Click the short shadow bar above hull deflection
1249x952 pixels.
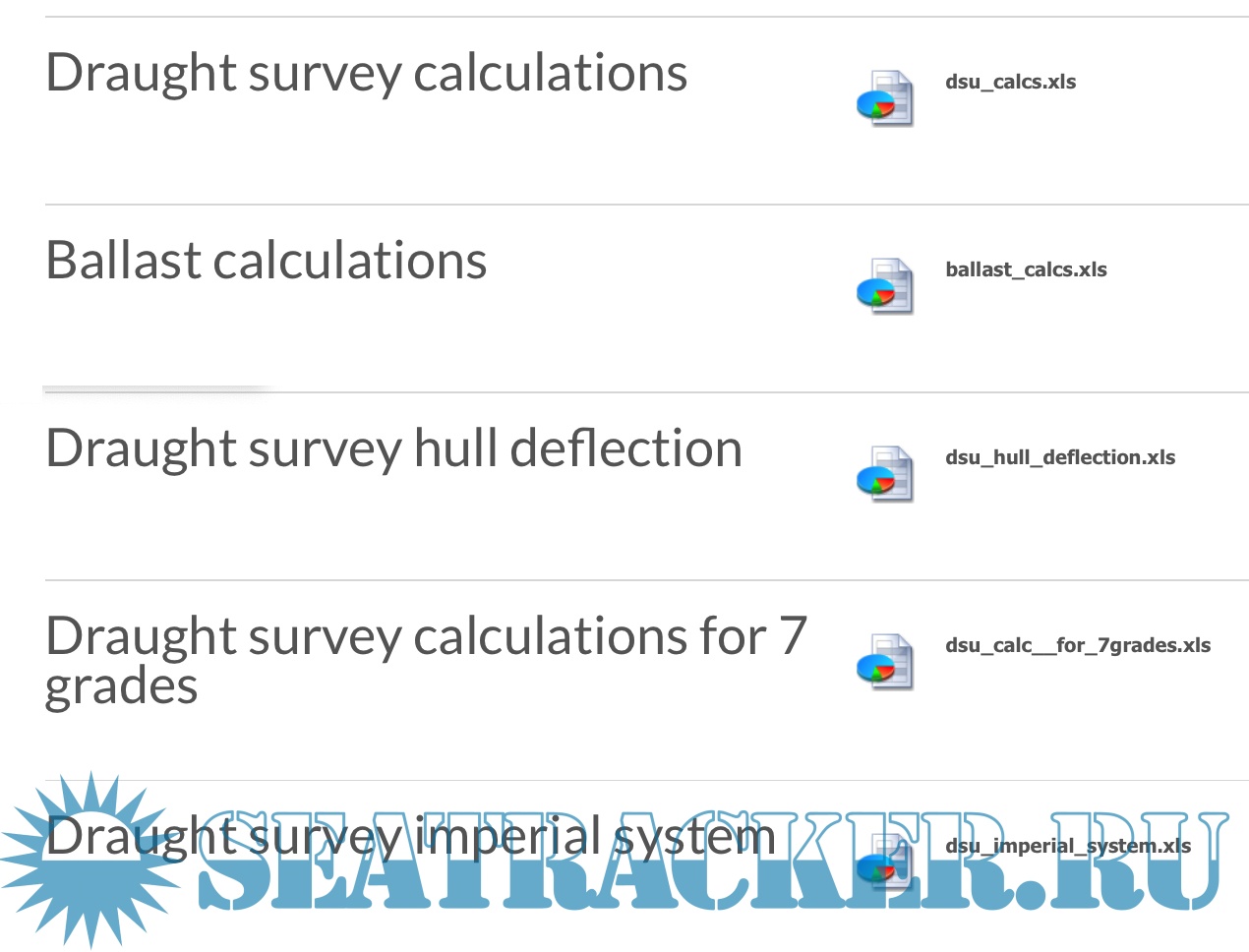(x=155, y=390)
